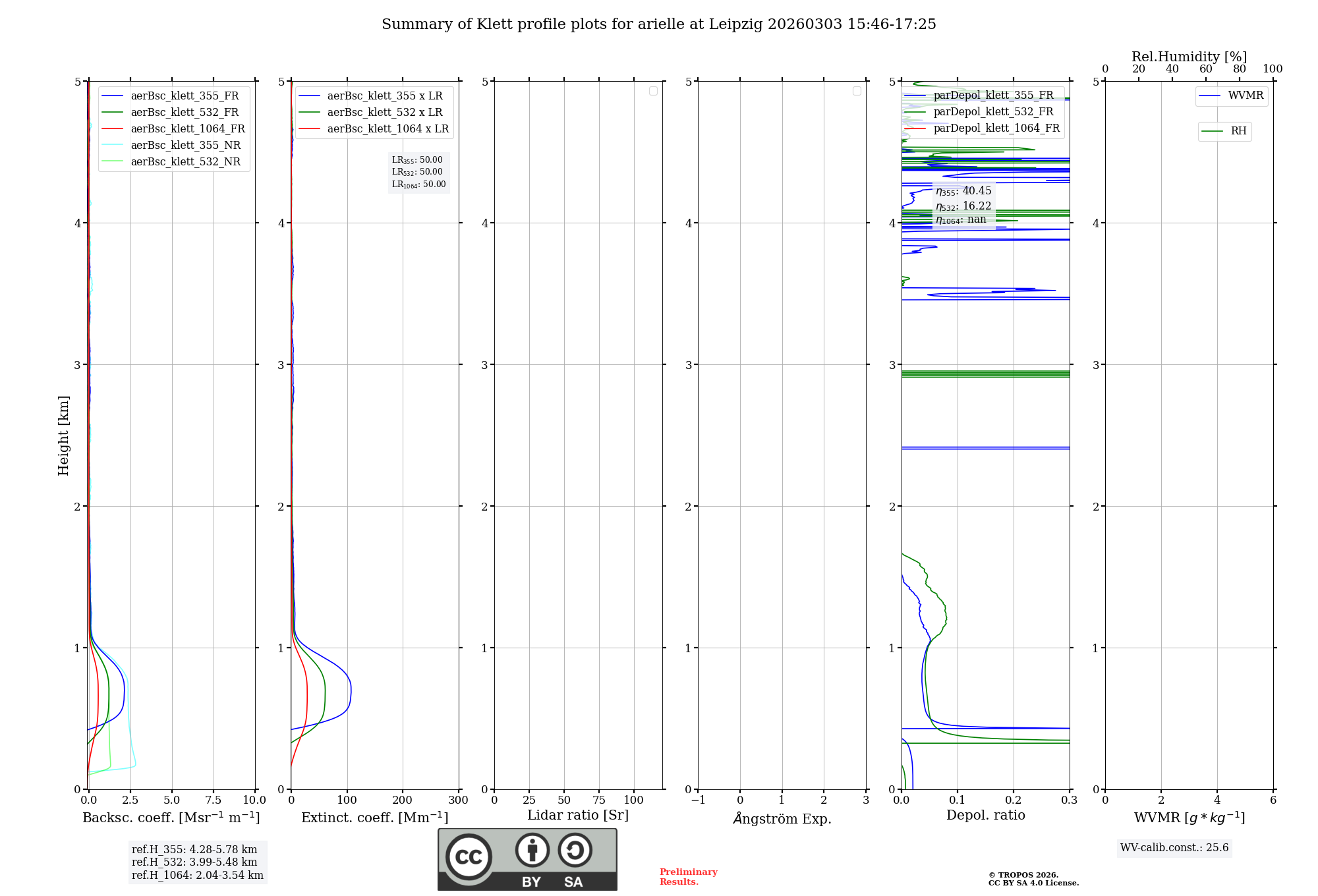Select the aerBsc_klett_532 x LR legend entry
Viewport: 1318px width, 896px height.
pos(384,113)
